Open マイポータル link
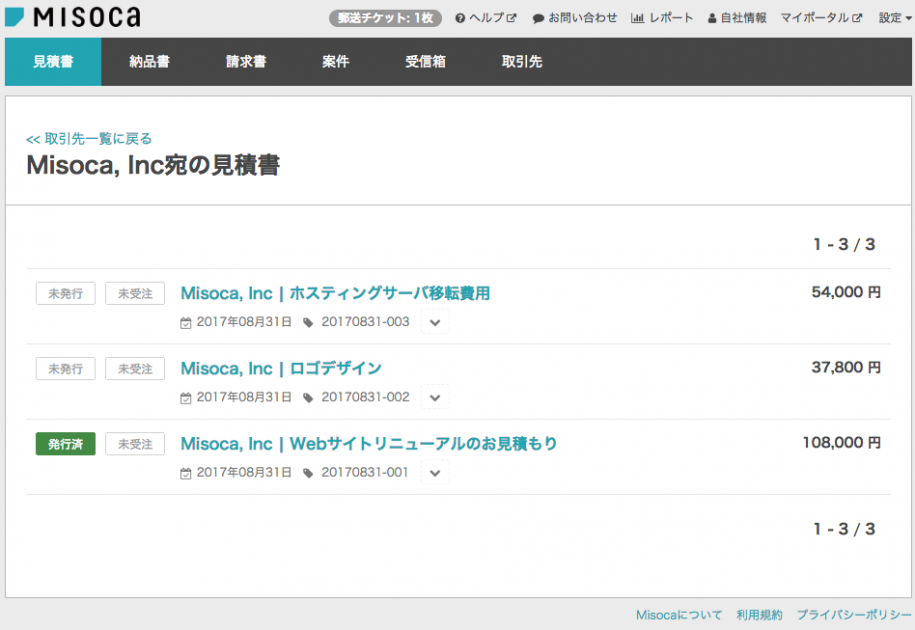Image resolution: width=915 pixels, height=630 pixels. pos(821,18)
